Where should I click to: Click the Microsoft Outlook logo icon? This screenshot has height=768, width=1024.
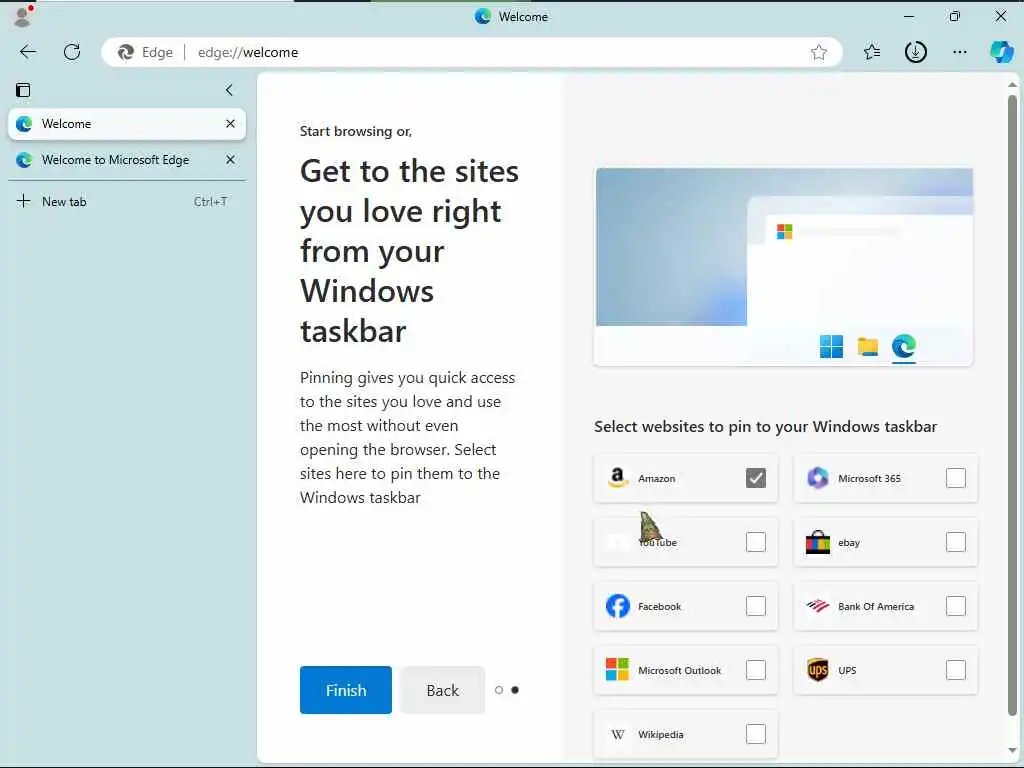[x=617, y=669]
